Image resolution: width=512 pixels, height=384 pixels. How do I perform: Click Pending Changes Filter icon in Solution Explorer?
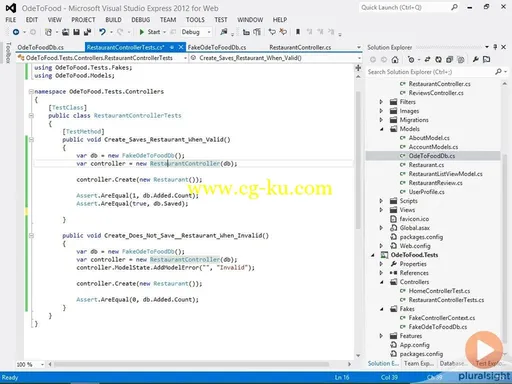click(411, 60)
